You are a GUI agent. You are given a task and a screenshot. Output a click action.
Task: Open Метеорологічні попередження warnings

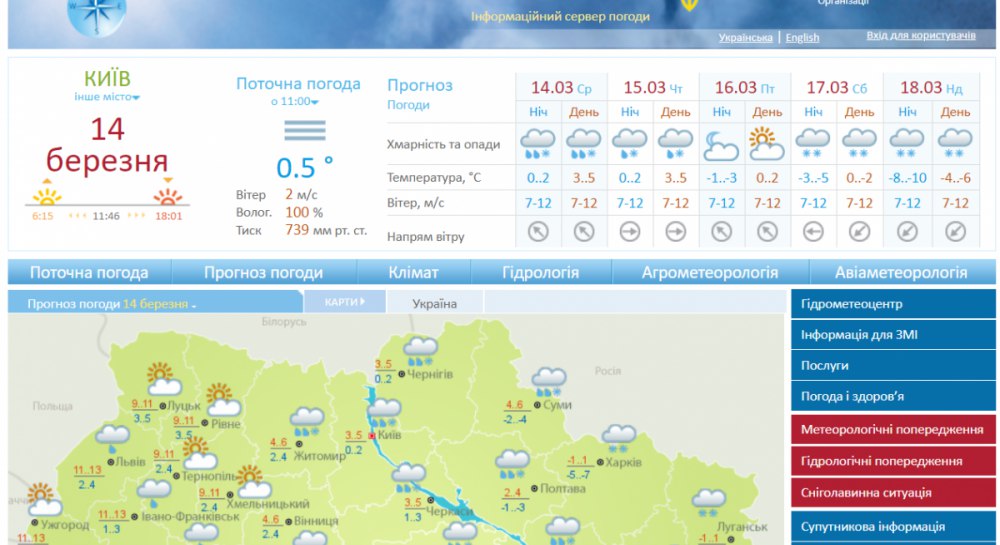893,430
